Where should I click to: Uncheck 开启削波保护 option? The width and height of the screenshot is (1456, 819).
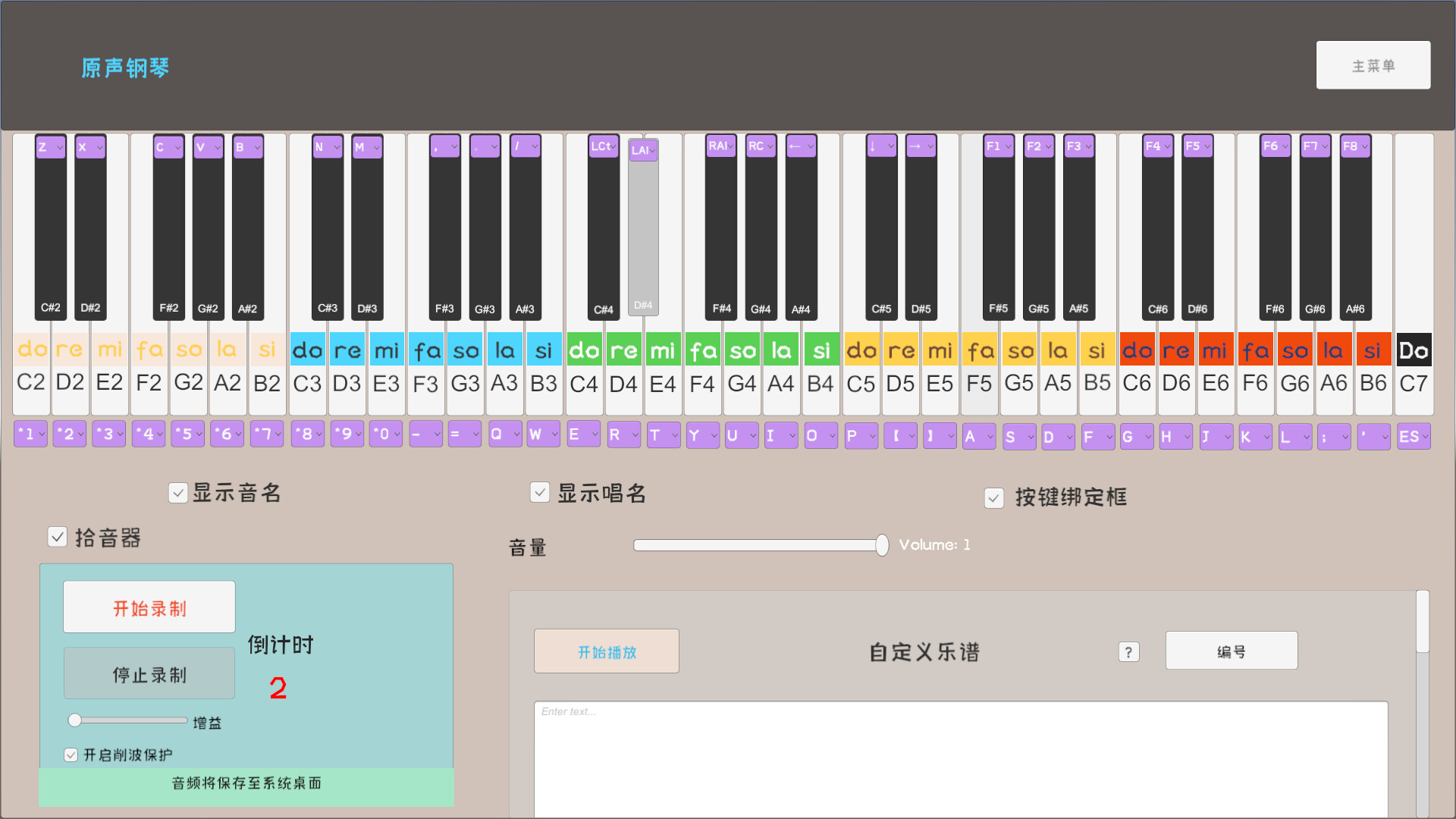(71, 755)
